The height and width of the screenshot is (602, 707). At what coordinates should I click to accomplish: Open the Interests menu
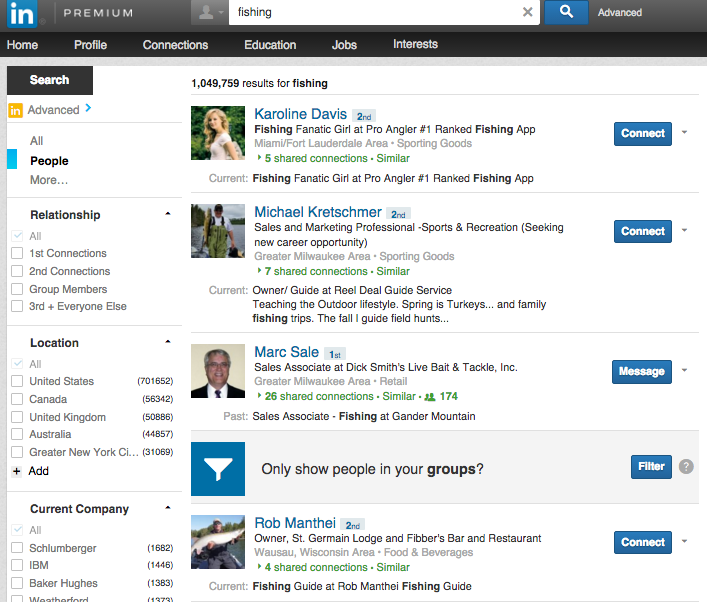tap(415, 44)
